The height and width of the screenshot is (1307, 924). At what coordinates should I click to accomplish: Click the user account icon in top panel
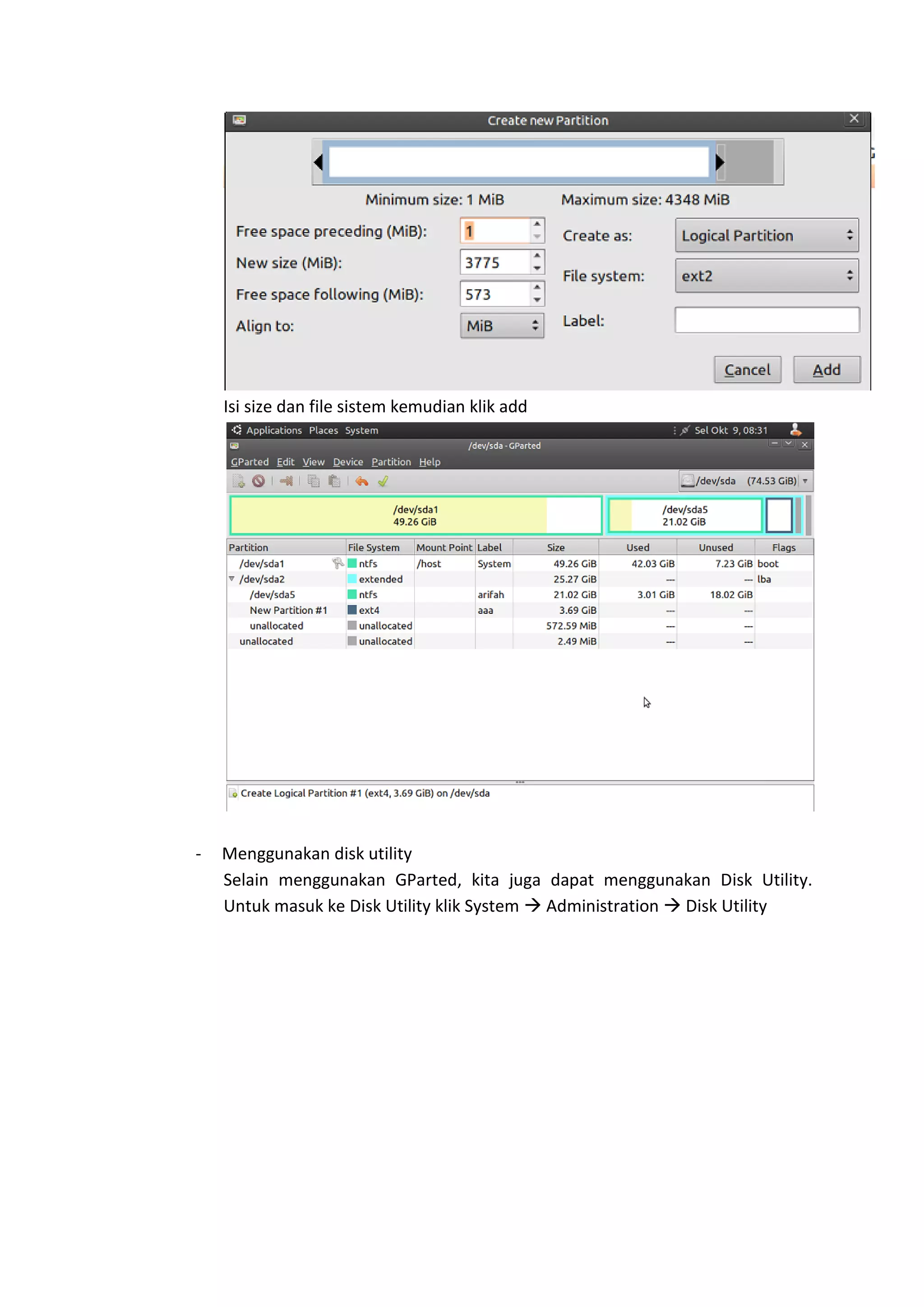(x=795, y=430)
